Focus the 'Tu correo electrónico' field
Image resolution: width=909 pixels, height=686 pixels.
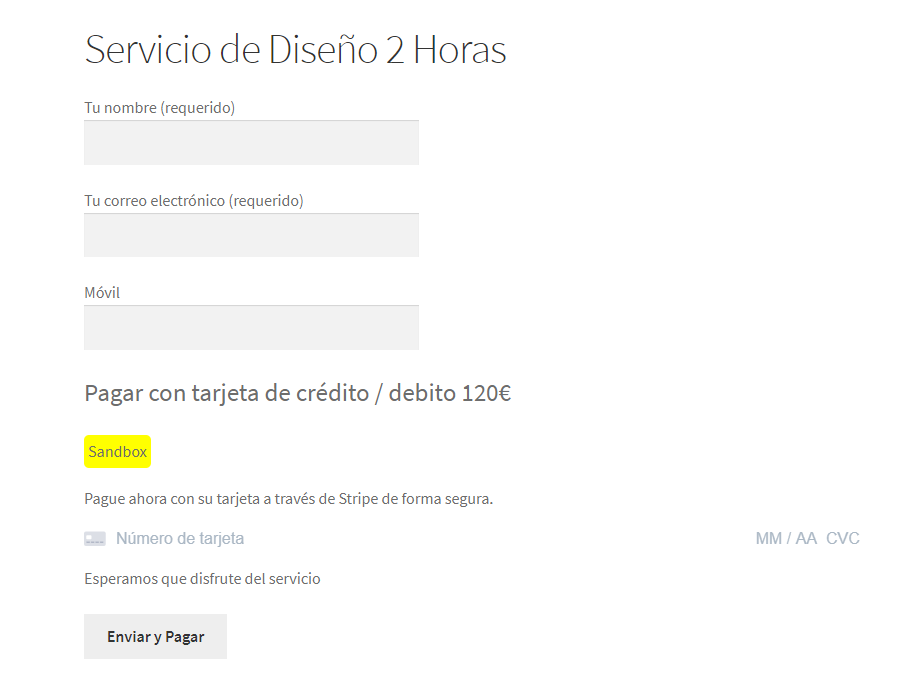[251, 235]
